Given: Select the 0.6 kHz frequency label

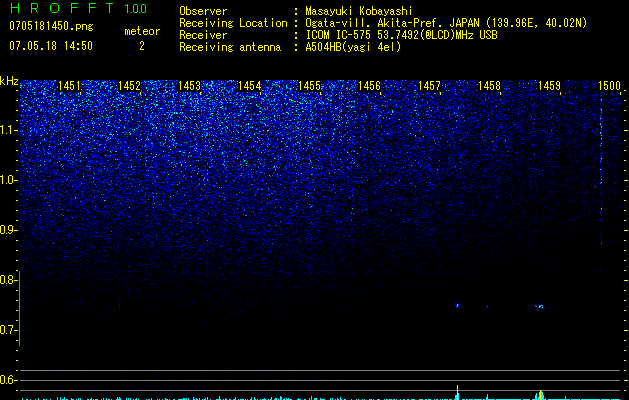Looking at the screenshot, I should pyautogui.click(x=8, y=380).
